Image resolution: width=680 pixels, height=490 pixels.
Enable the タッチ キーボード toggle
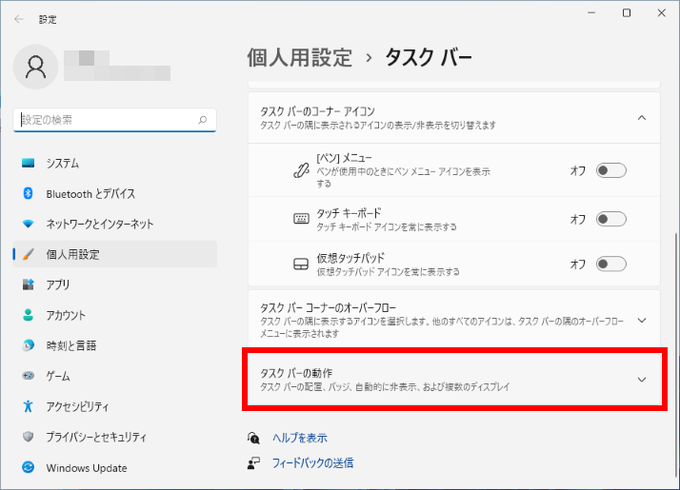point(611,219)
